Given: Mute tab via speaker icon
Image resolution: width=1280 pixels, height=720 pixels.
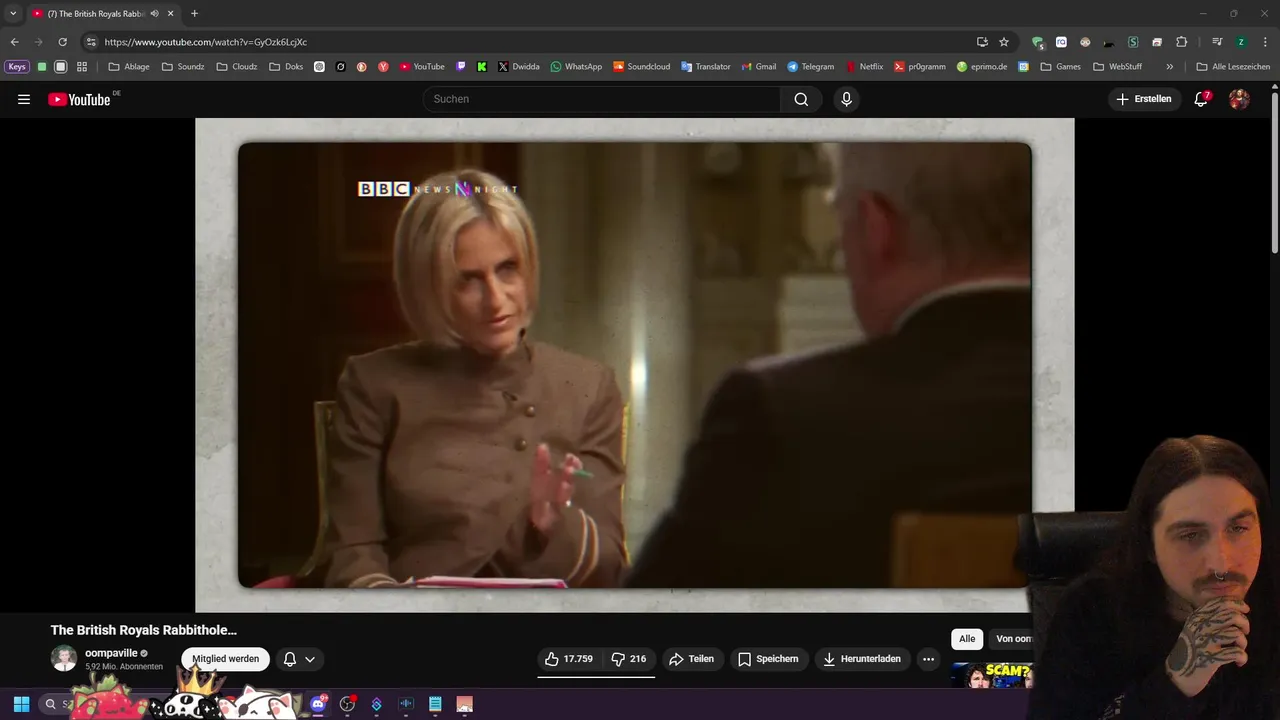Looking at the screenshot, I should 154,13.
